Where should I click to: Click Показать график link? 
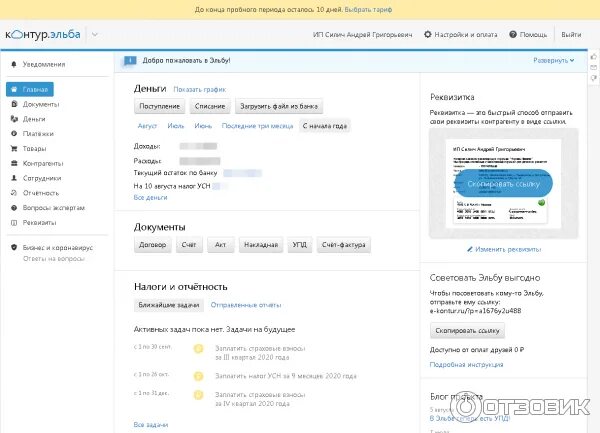[x=199, y=90]
